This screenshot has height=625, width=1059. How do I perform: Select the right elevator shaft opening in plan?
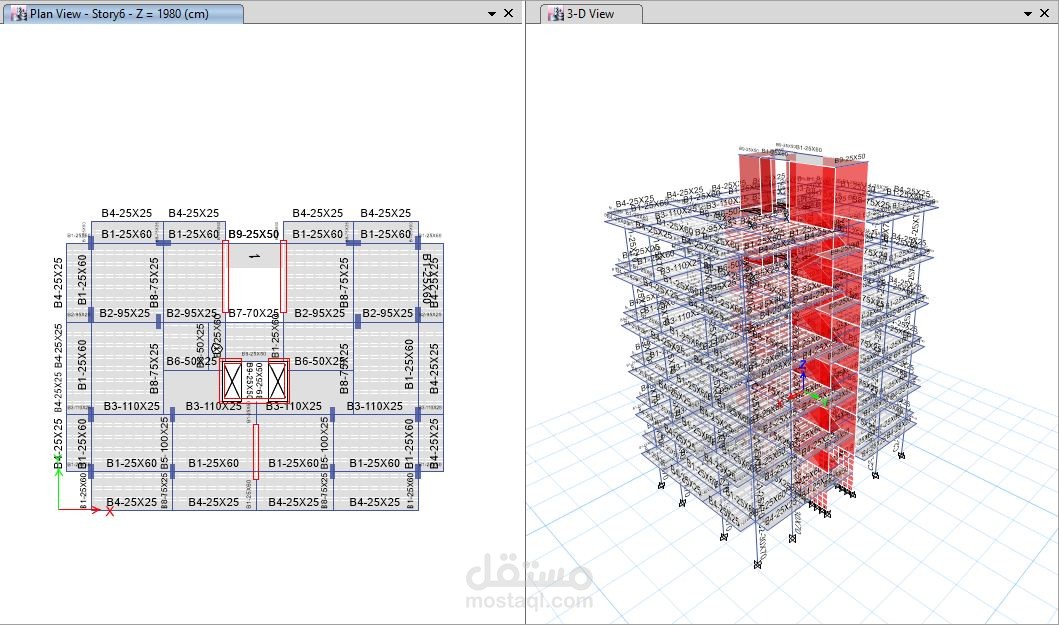tap(278, 382)
